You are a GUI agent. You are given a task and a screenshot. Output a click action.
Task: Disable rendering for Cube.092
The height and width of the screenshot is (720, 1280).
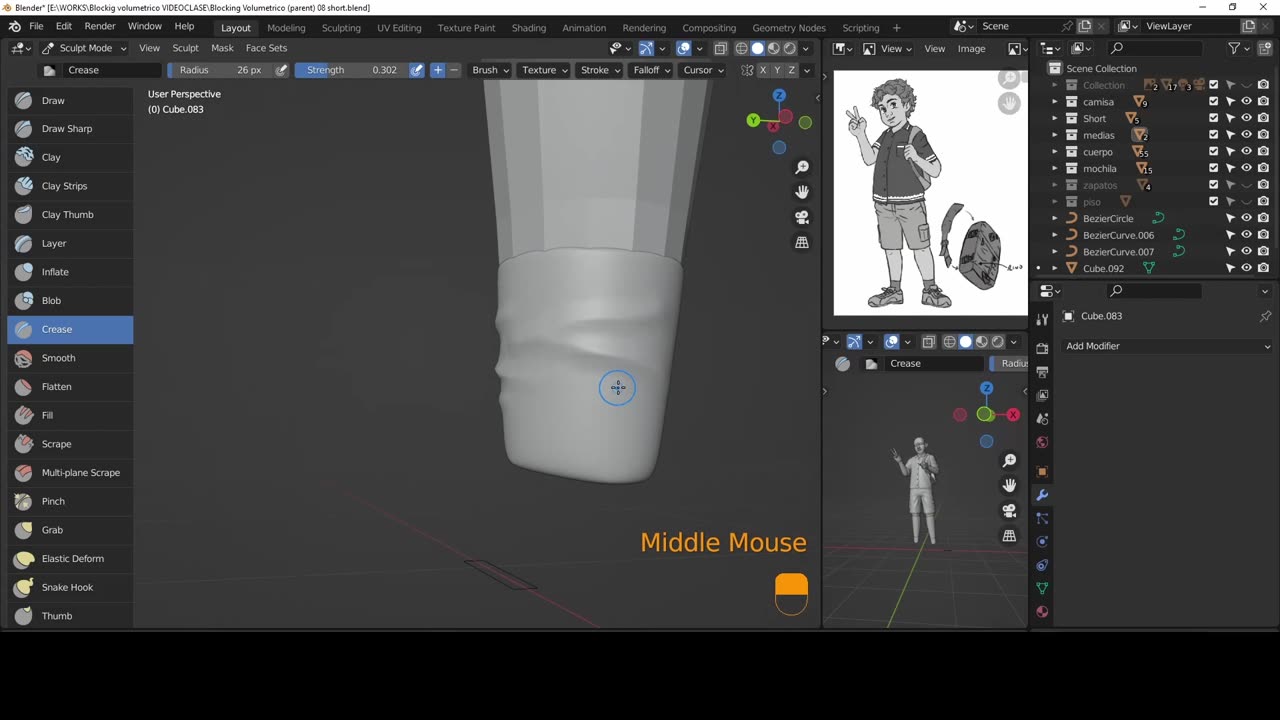tap(1263, 268)
